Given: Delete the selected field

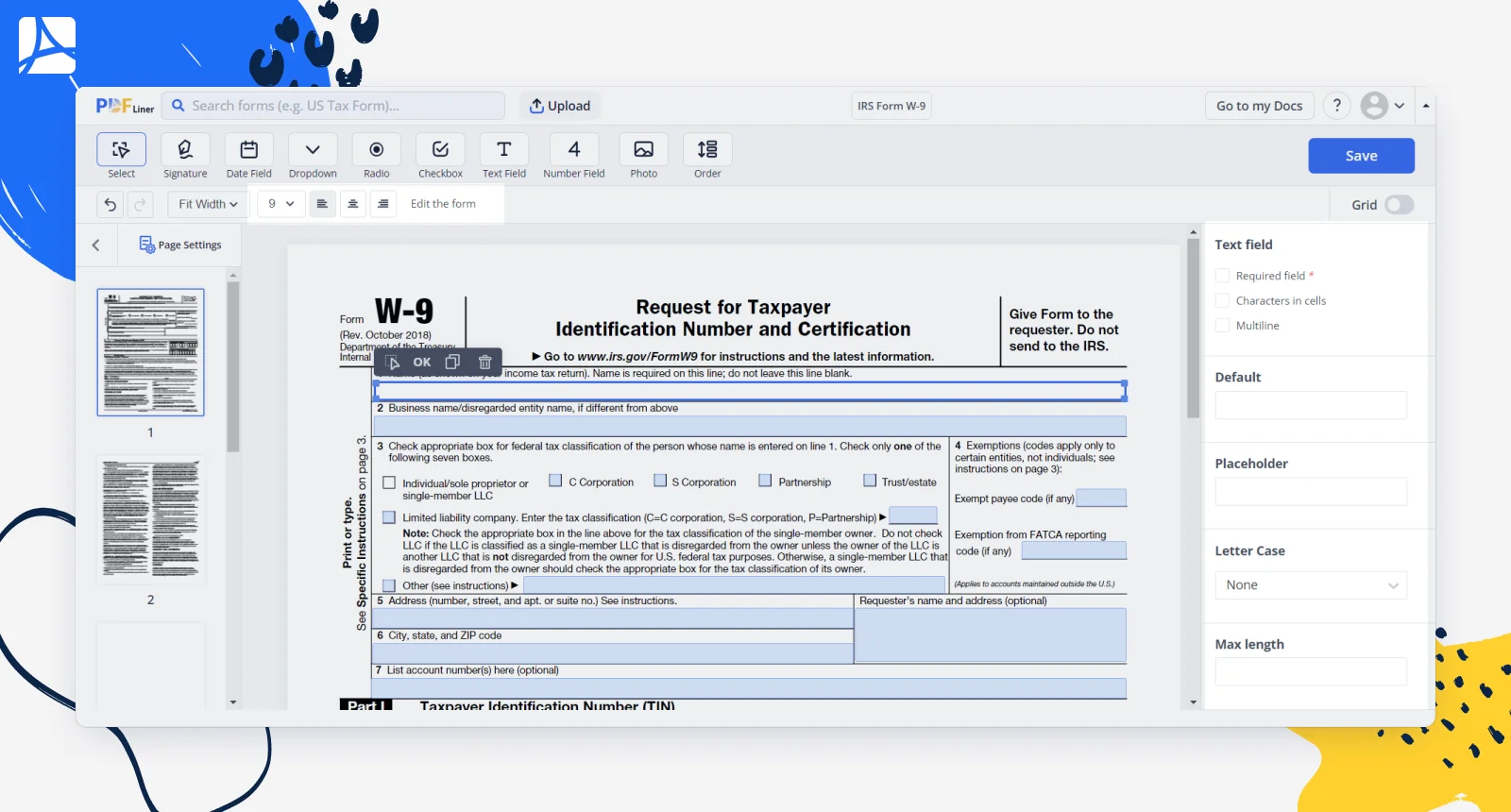Looking at the screenshot, I should [484, 362].
